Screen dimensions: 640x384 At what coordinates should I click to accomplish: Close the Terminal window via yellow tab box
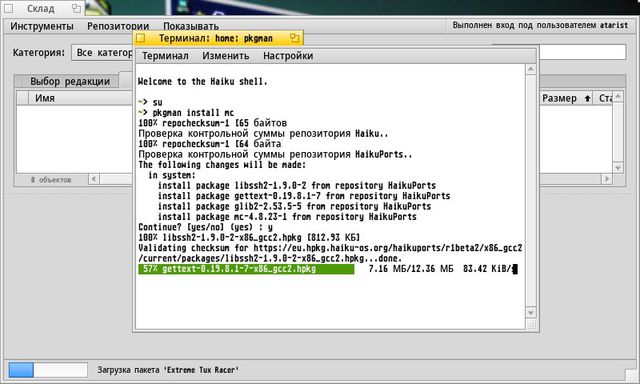(x=141, y=38)
